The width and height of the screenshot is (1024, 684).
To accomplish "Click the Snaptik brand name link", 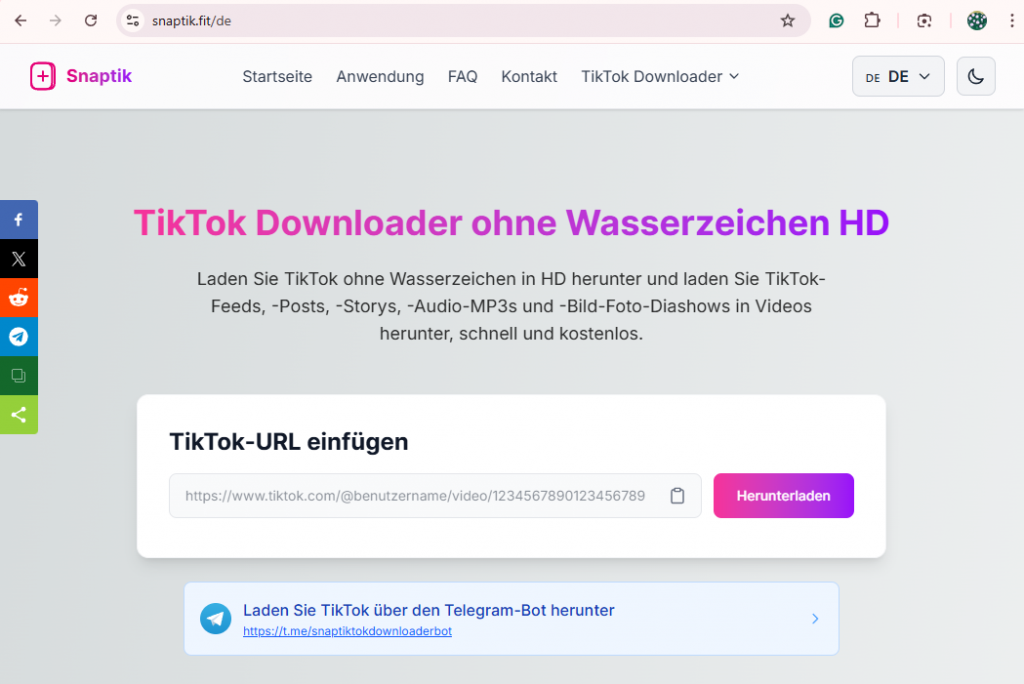I will tap(99, 76).
